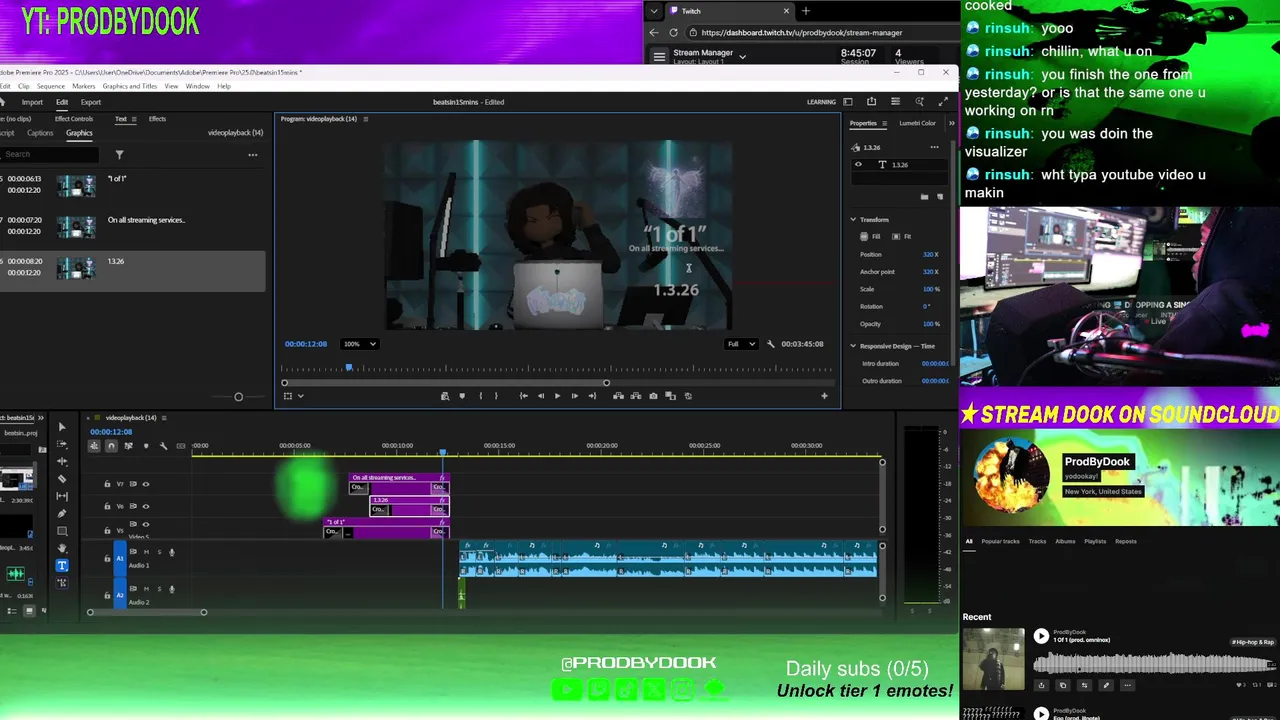Select the Ripple Edit tool
The width and height of the screenshot is (1280, 720).
[62, 461]
